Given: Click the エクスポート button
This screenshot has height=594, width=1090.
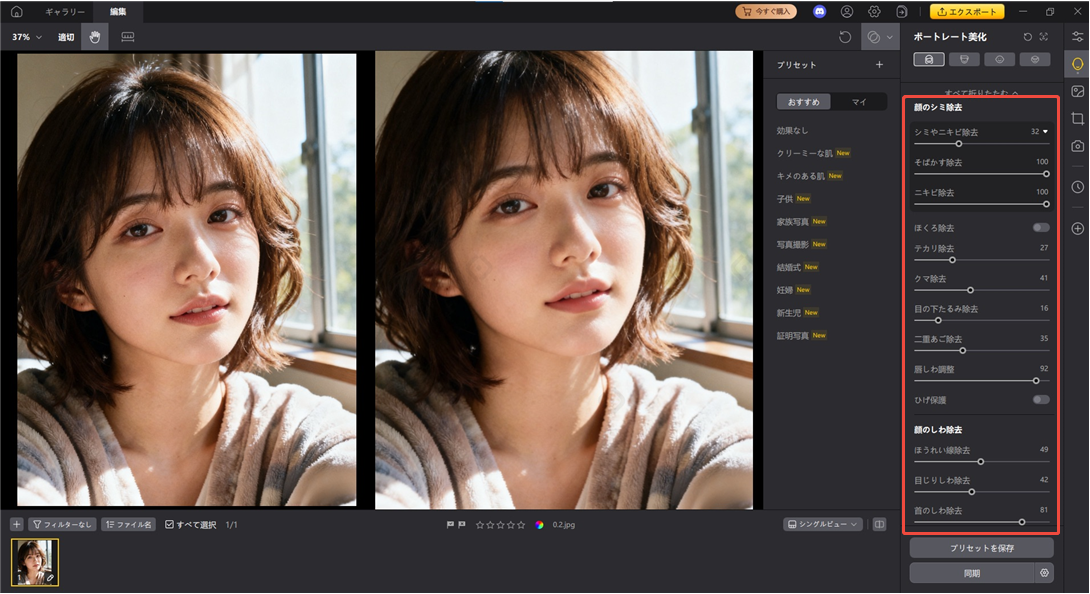Looking at the screenshot, I should (x=967, y=12).
